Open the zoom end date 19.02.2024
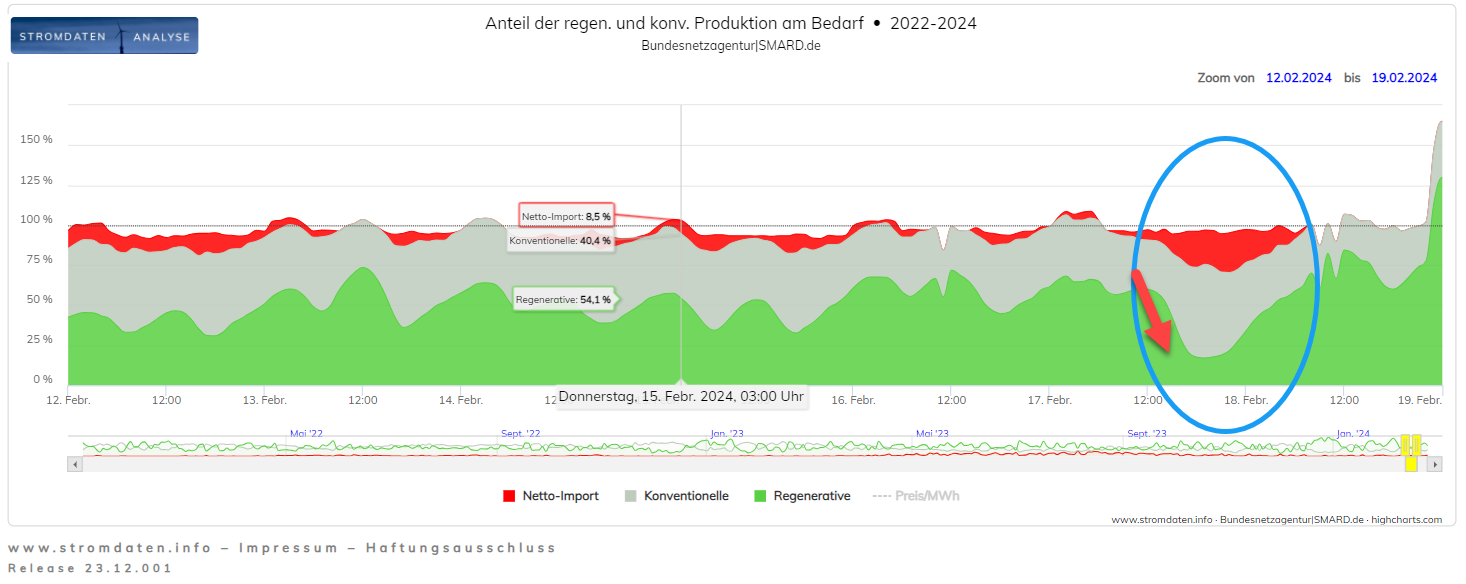The width and height of the screenshot is (1466, 584). tap(1404, 78)
